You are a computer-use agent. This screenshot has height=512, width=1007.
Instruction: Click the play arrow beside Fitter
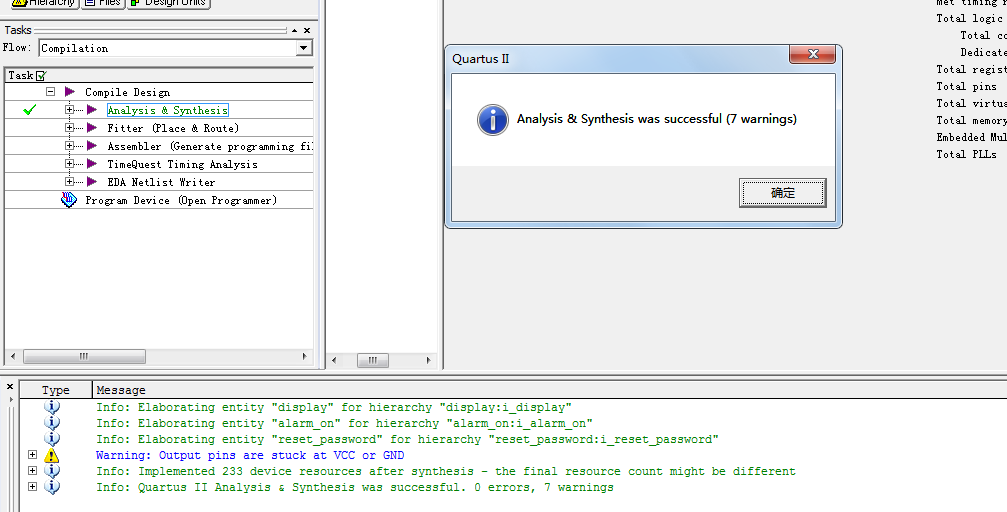[x=92, y=128]
